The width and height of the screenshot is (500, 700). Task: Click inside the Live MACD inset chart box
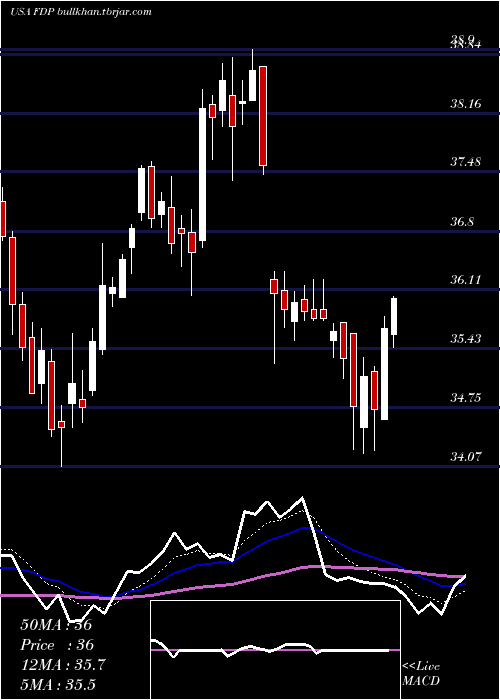[x=275, y=650]
